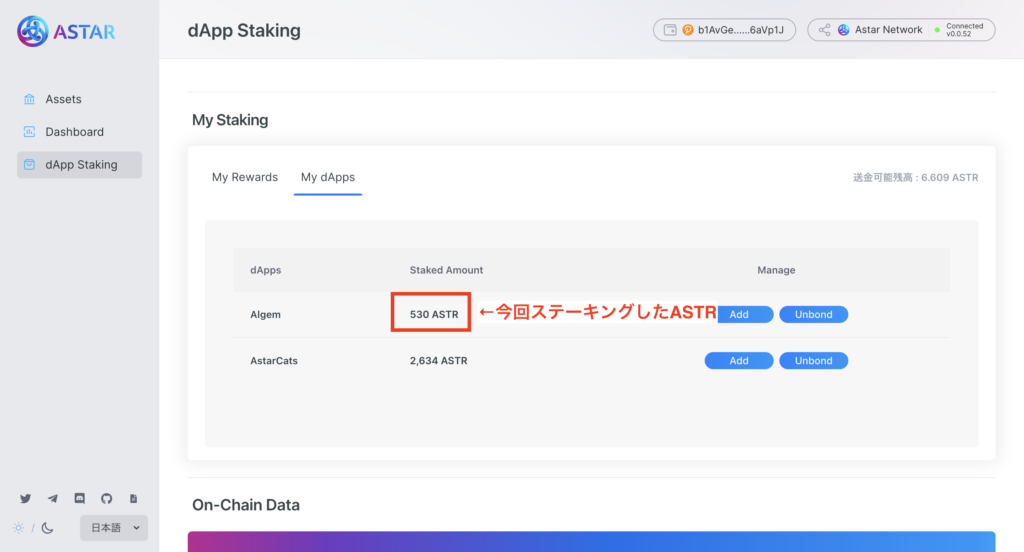The image size is (1024, 552).
Task: Click the Astar Network logo icon
Action: (x=844, y=30)
